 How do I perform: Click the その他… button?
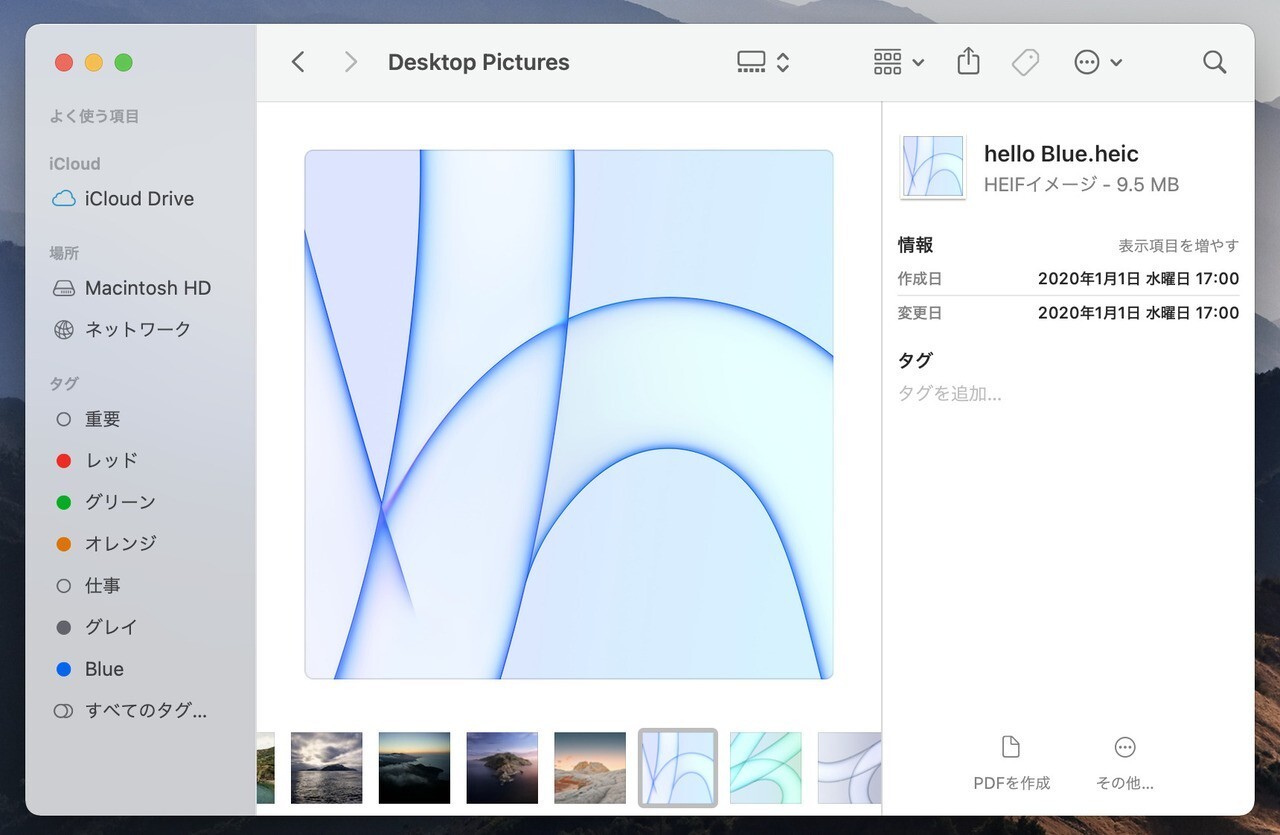1125,764
